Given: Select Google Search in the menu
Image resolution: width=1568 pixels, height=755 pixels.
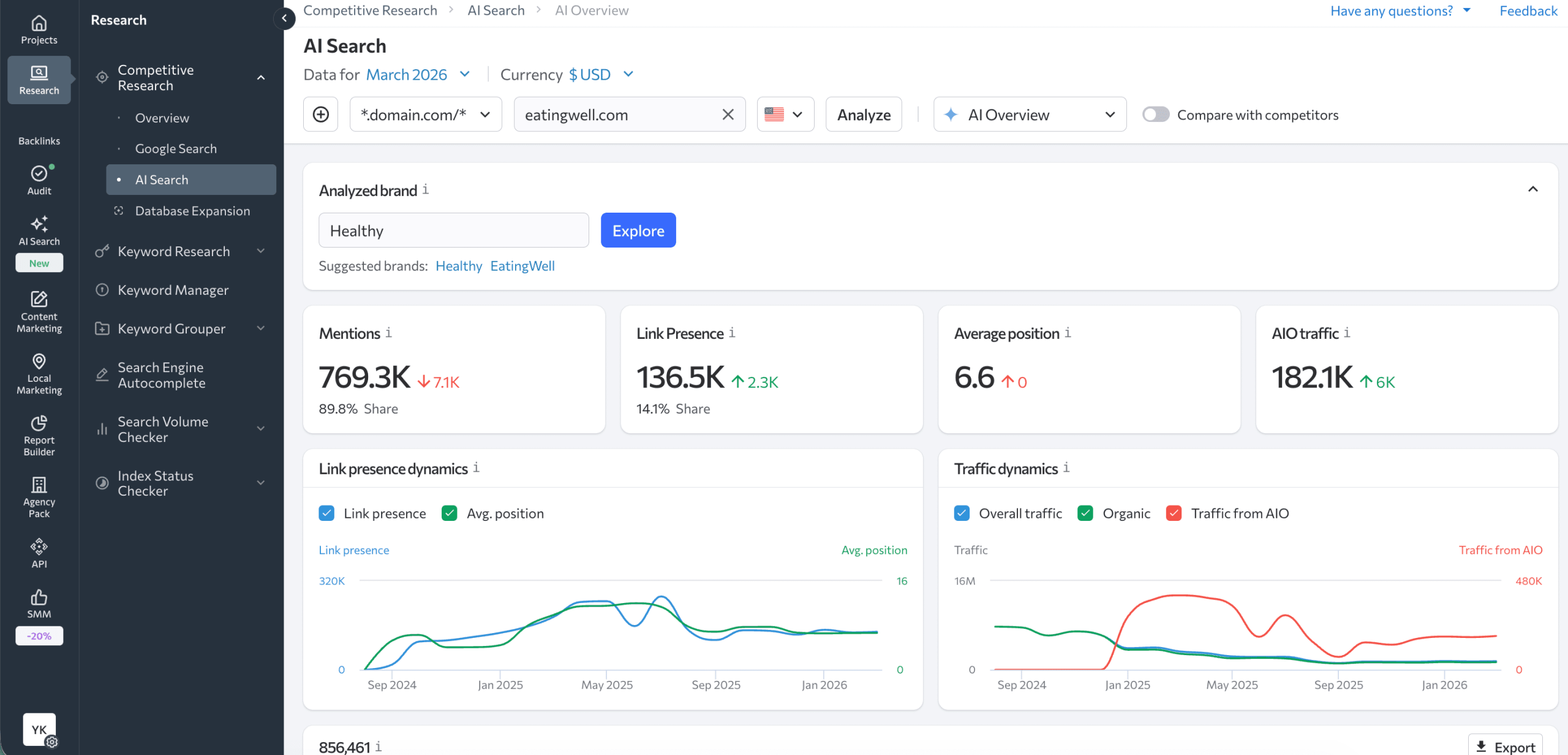Looking at the screenshot, I should point(176,149).
